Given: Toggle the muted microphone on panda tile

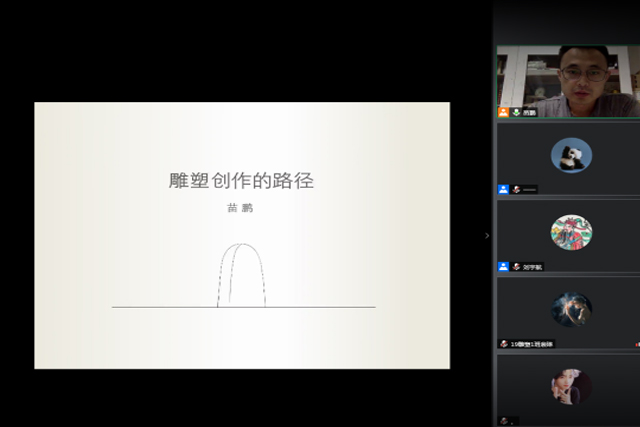Looking at the screenshot, I should pos(517,189).
